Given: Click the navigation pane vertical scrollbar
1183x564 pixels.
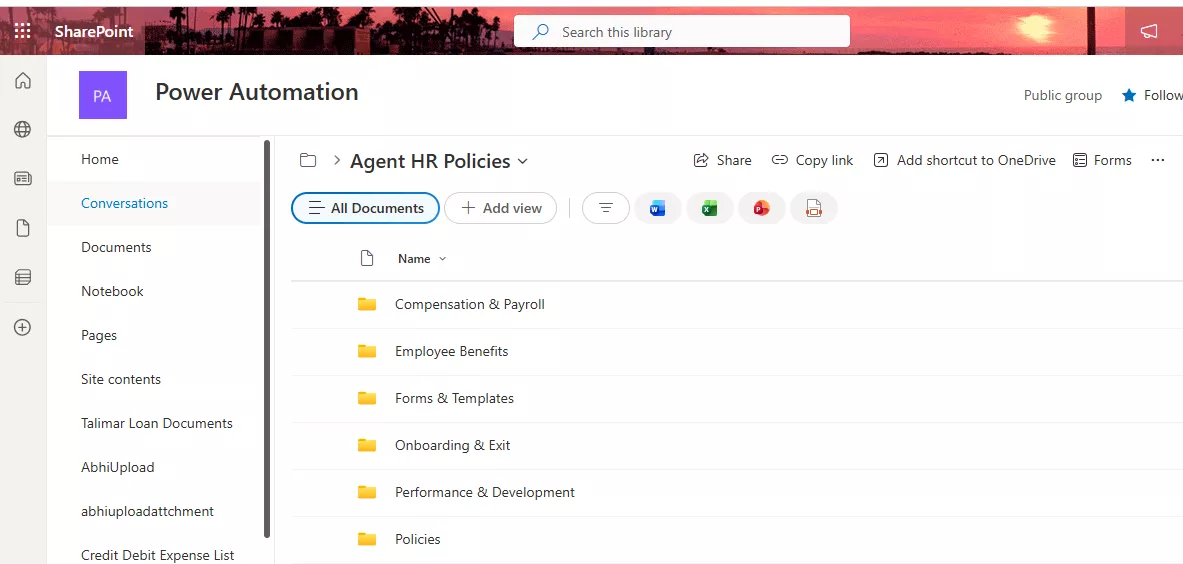Looking at the screenshot, I should point(266,339).
